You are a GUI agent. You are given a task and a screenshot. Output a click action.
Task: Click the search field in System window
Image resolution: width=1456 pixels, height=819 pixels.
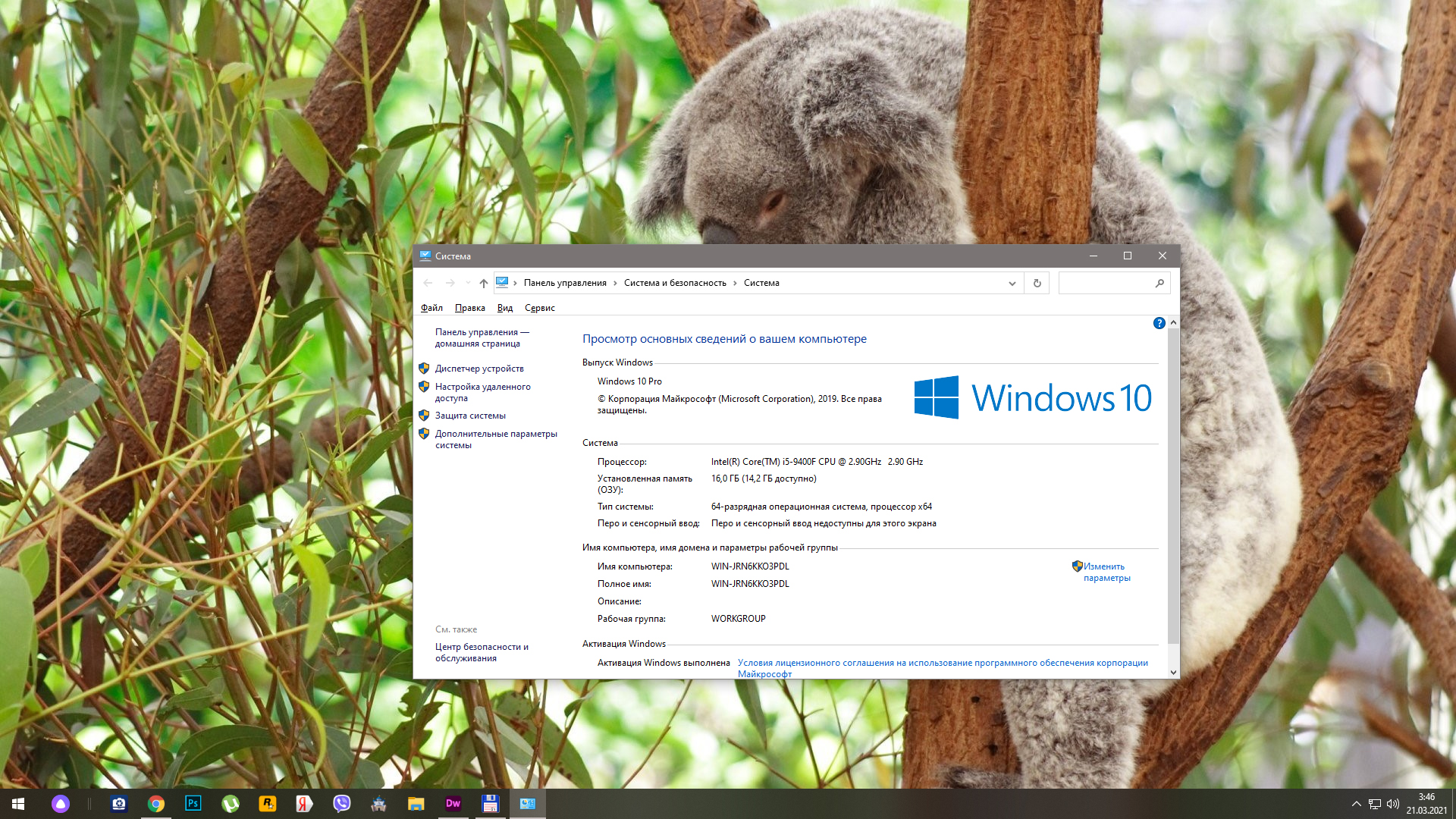point(1106,283)
